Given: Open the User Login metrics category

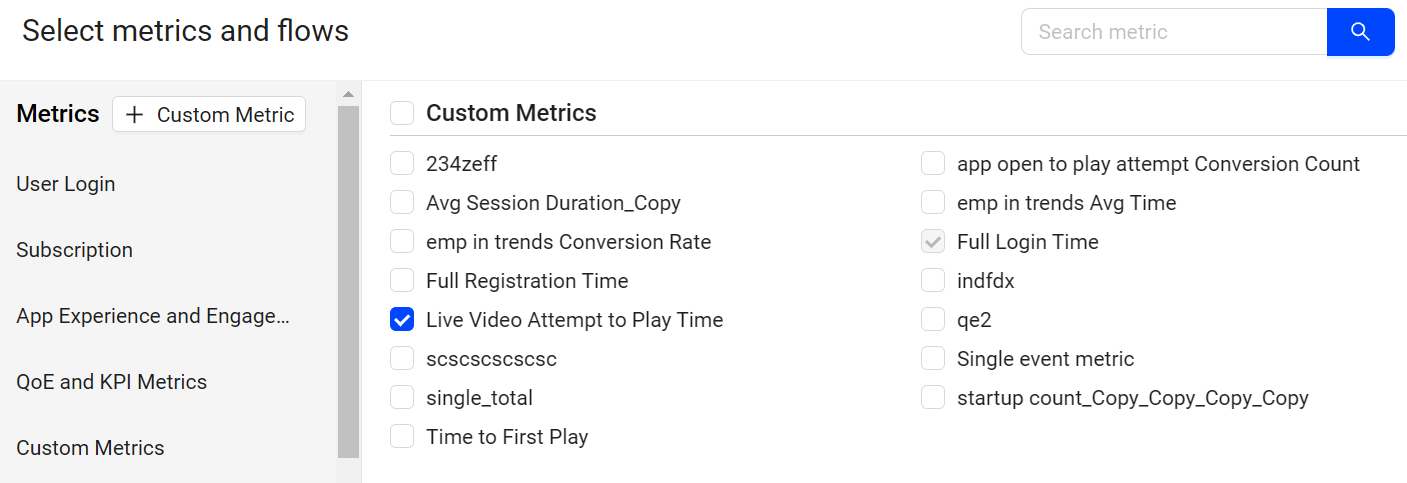Looking at the screenshot, I should point(66,184).
